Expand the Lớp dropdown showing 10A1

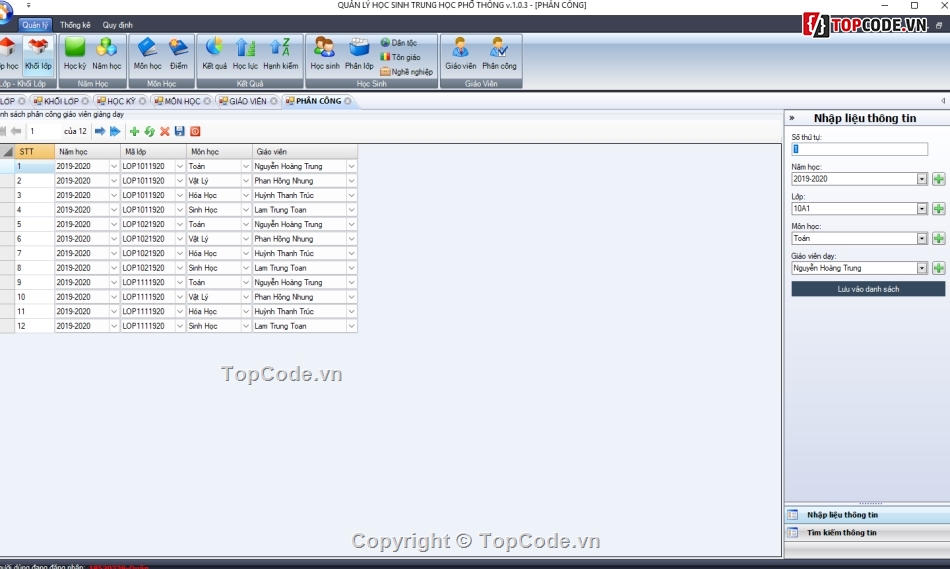(x=922, y=209)
